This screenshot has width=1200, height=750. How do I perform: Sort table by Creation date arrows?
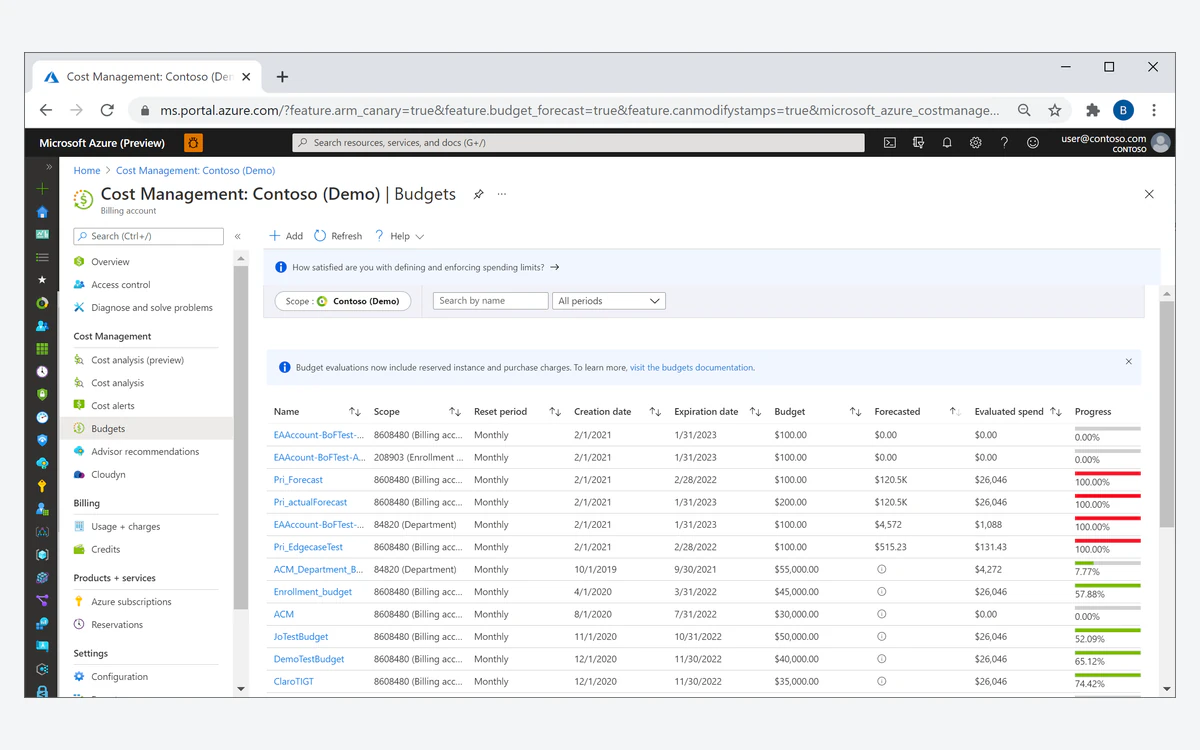tap(655, 412)
